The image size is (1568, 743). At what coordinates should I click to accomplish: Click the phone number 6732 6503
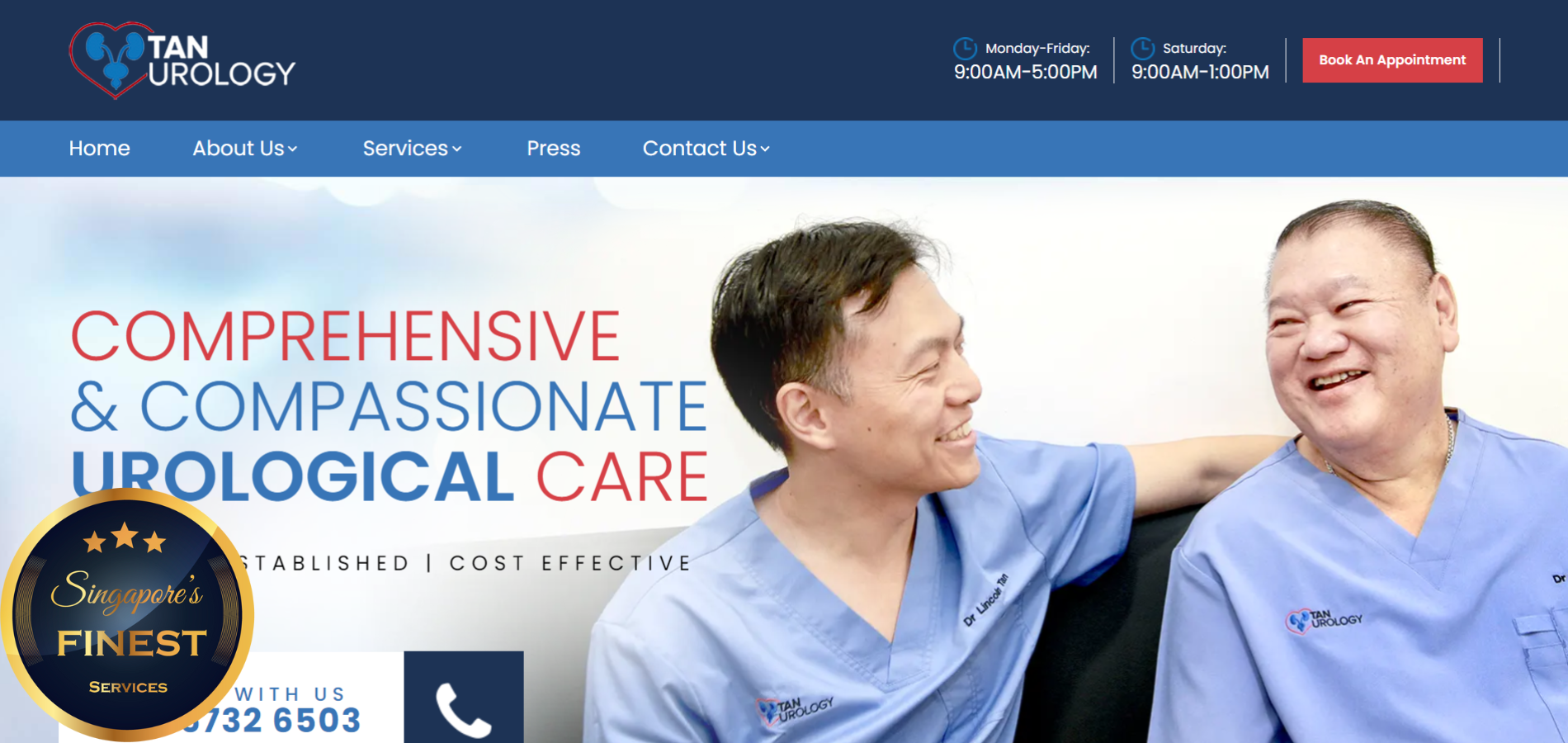[272, 721]
